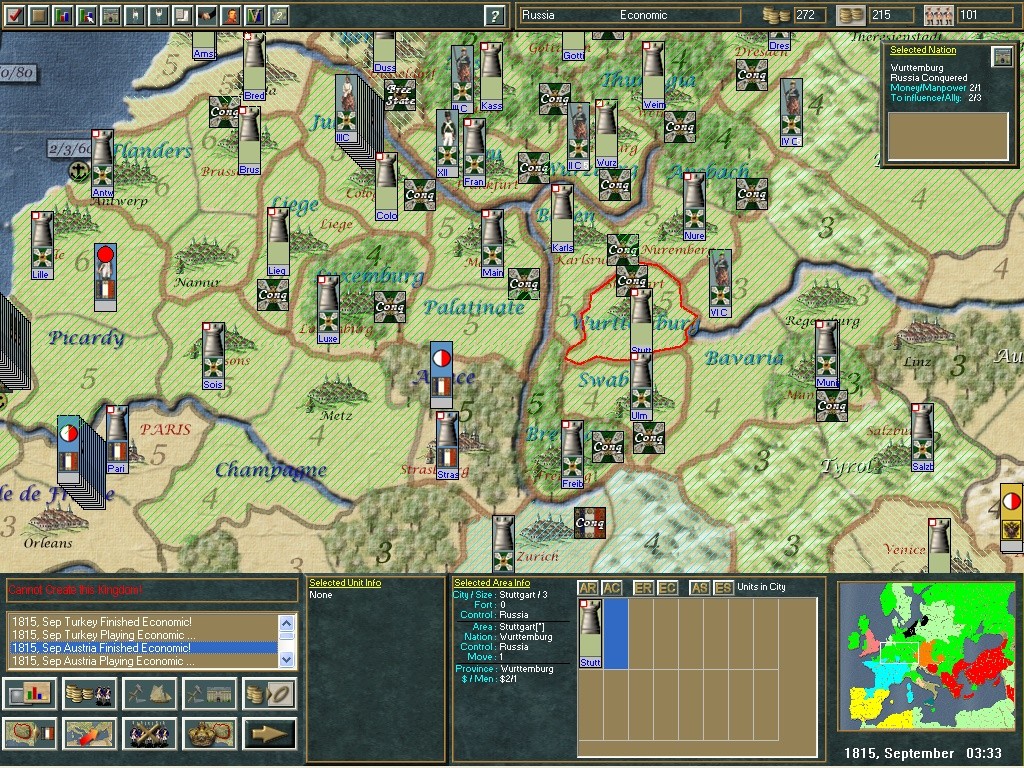Select the French unit in Alsace
Screen dimensions: 1024x768
[441, 376]
